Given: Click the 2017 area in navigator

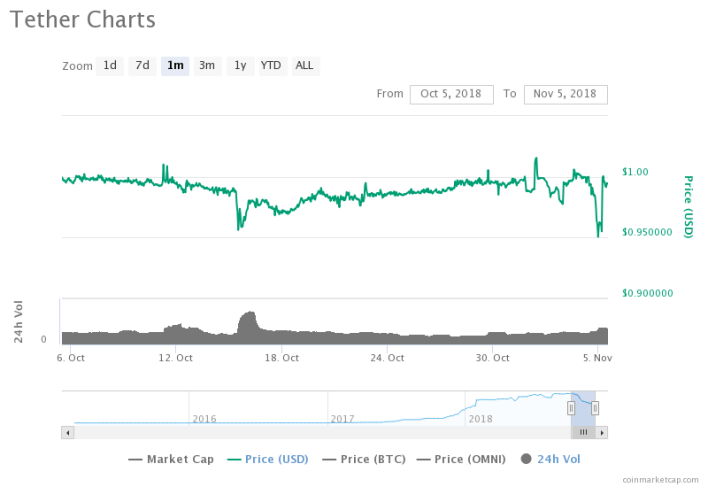Looking at the screenshot, I should (x=342, y=419).
